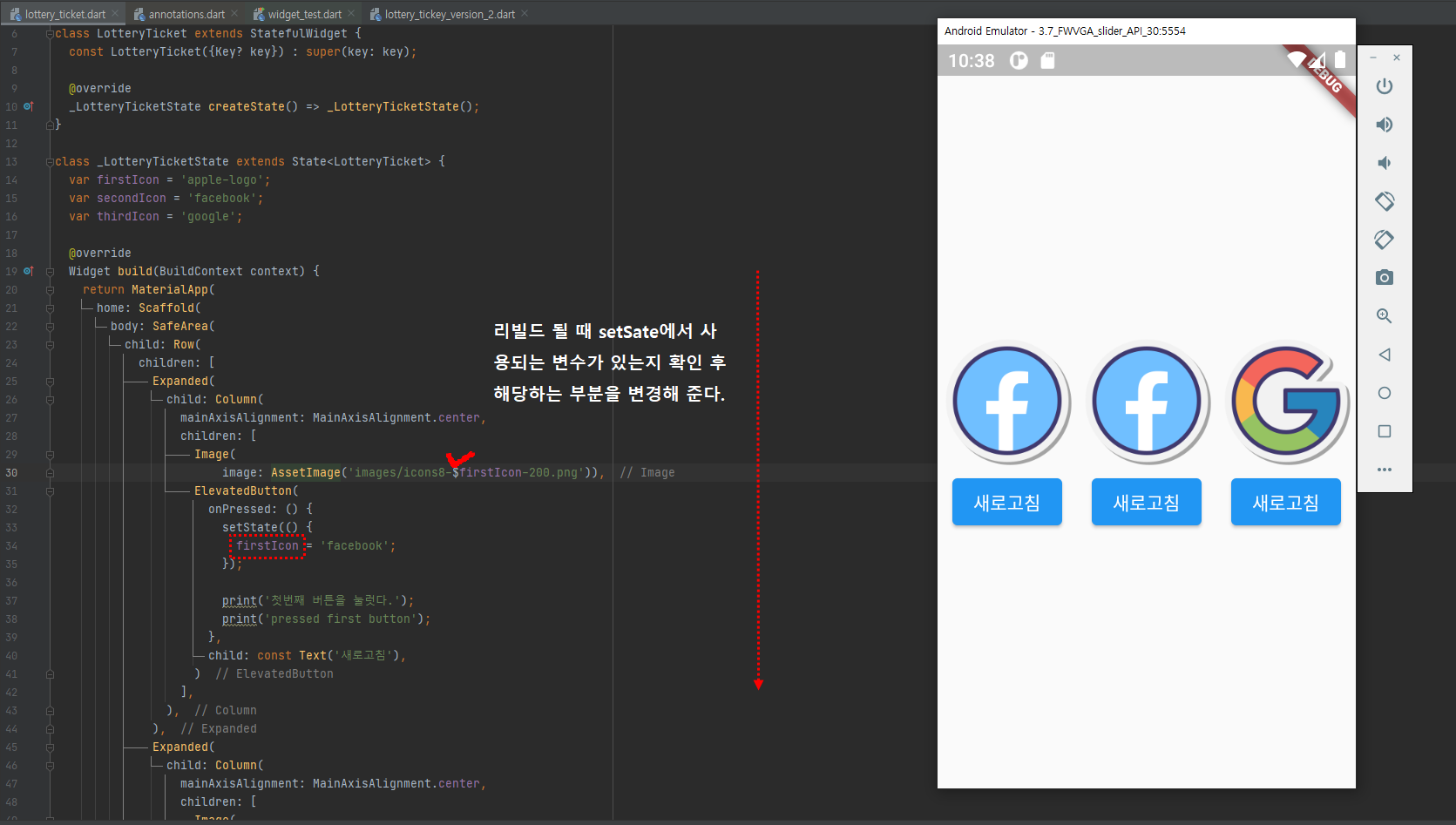Switch to the widget_test.dart tab

pyautogui.click(x=305, y=14)
